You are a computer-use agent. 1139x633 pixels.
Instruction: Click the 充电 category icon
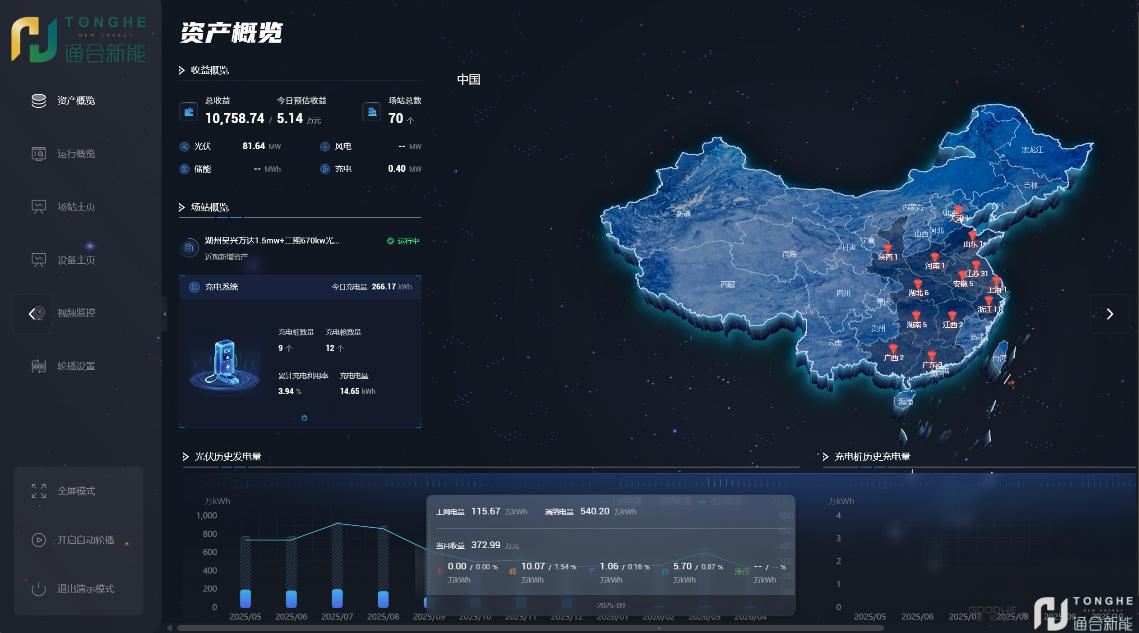[325, 169]
